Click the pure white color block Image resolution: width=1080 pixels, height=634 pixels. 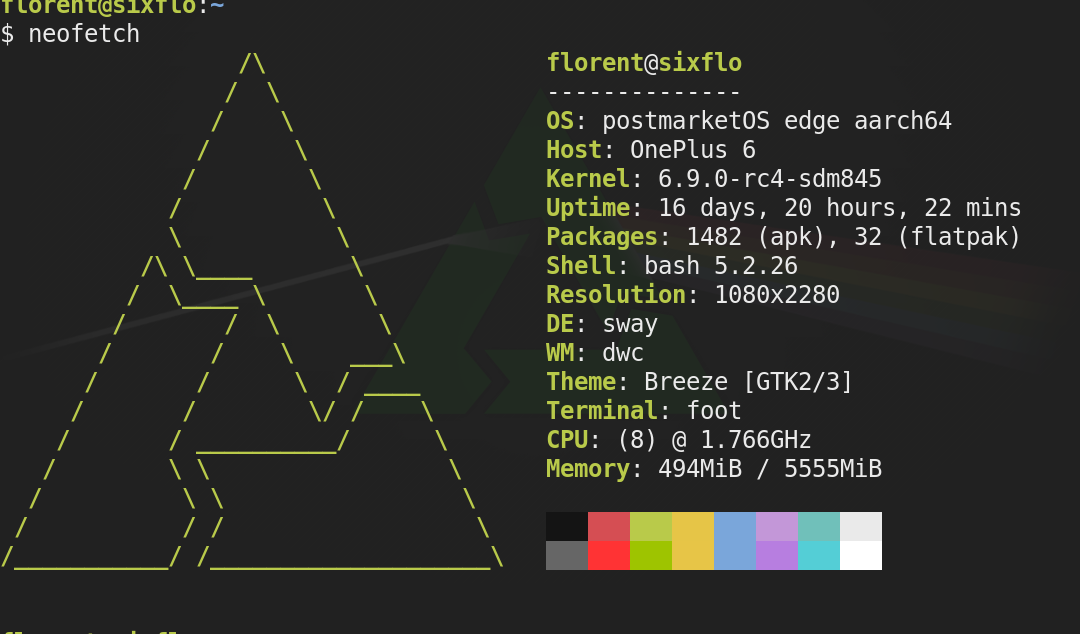tap(861, 555)
